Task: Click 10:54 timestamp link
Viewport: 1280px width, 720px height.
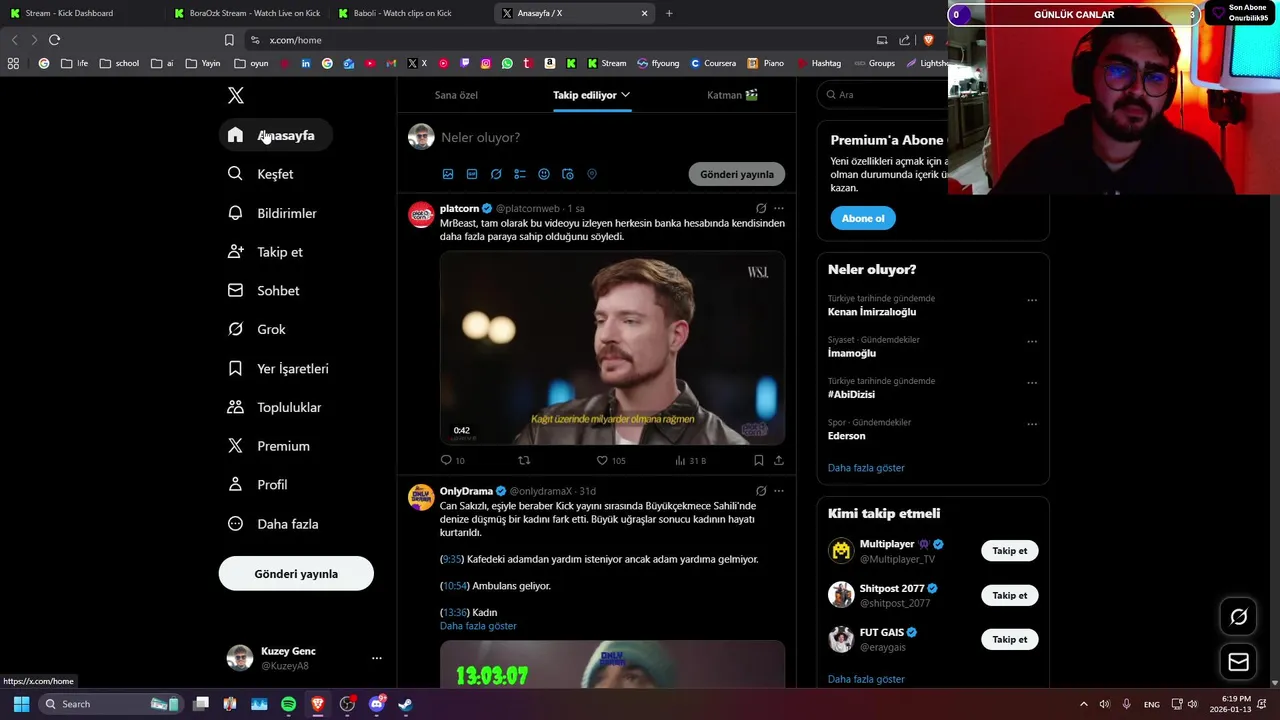Action: click(455, 586)
